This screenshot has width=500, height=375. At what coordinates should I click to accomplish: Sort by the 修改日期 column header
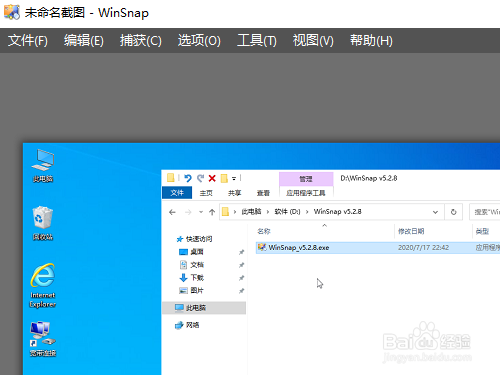(x=411, y=231)
